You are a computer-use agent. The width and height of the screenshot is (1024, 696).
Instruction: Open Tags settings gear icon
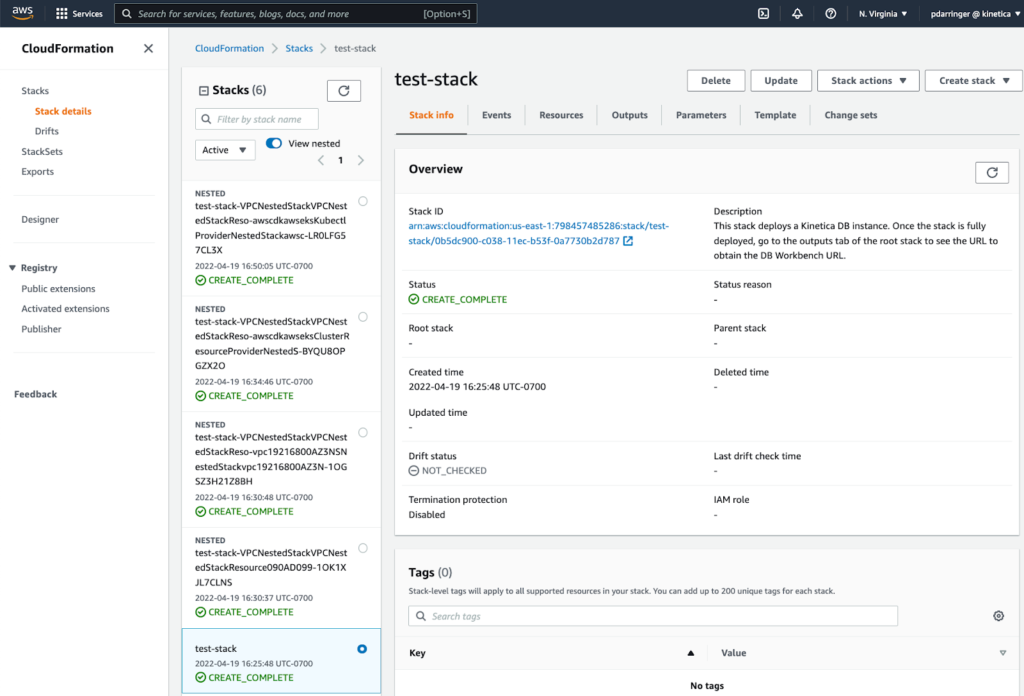click(x=998, y=616)
